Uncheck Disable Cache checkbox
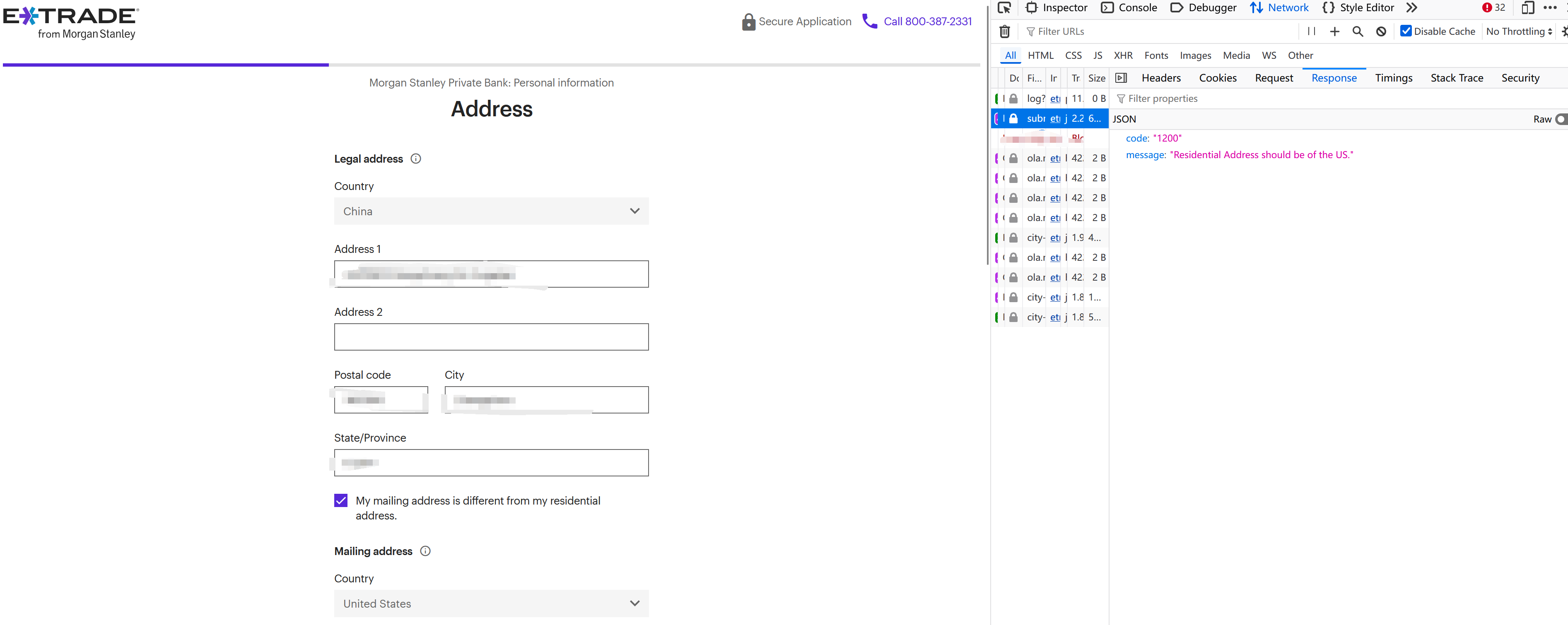This screenshot has width=1568, height=625. [1406, 31]
